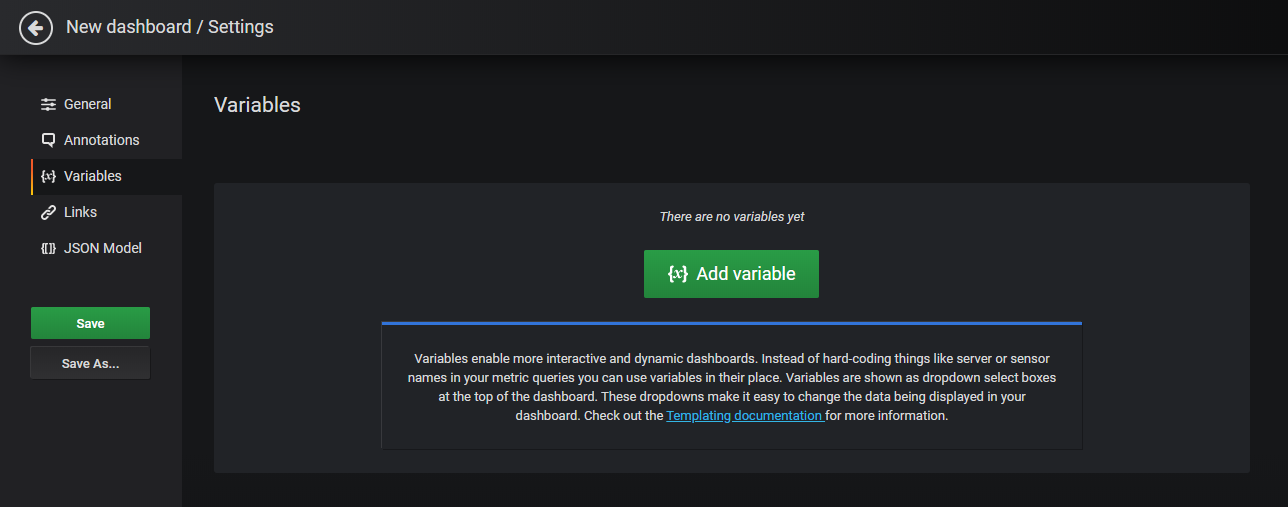Viewport: 1288px width, 507px height.
Task: Open the Links settings label
Action: [80, 212]
